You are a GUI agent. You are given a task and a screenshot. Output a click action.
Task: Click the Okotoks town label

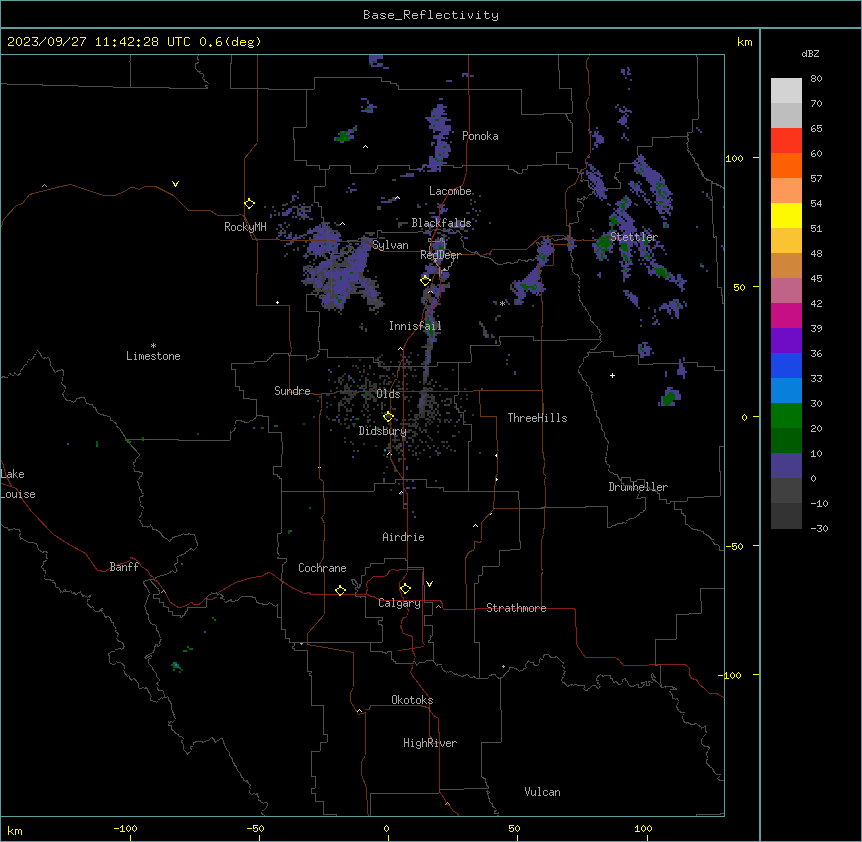412,700
